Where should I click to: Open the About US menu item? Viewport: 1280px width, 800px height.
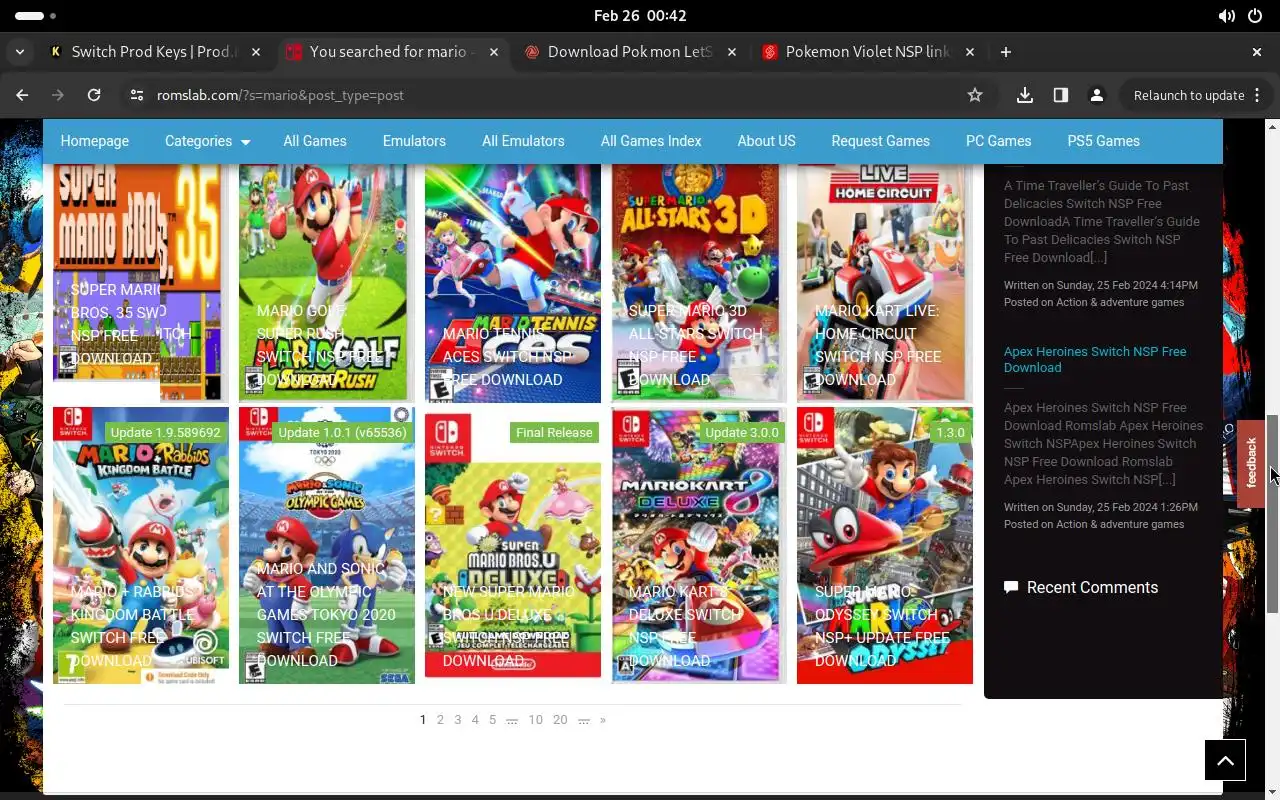click(767, 141)
